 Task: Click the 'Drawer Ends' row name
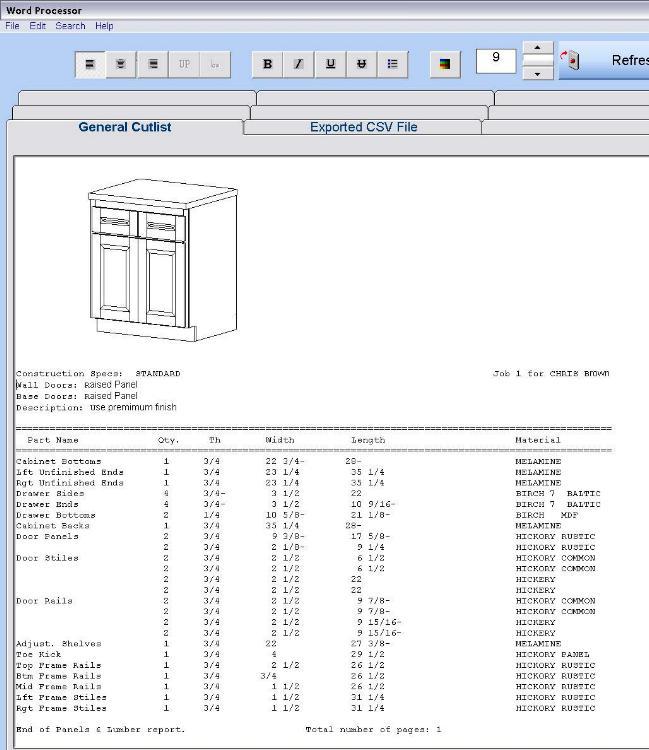[x=47, y=505]
